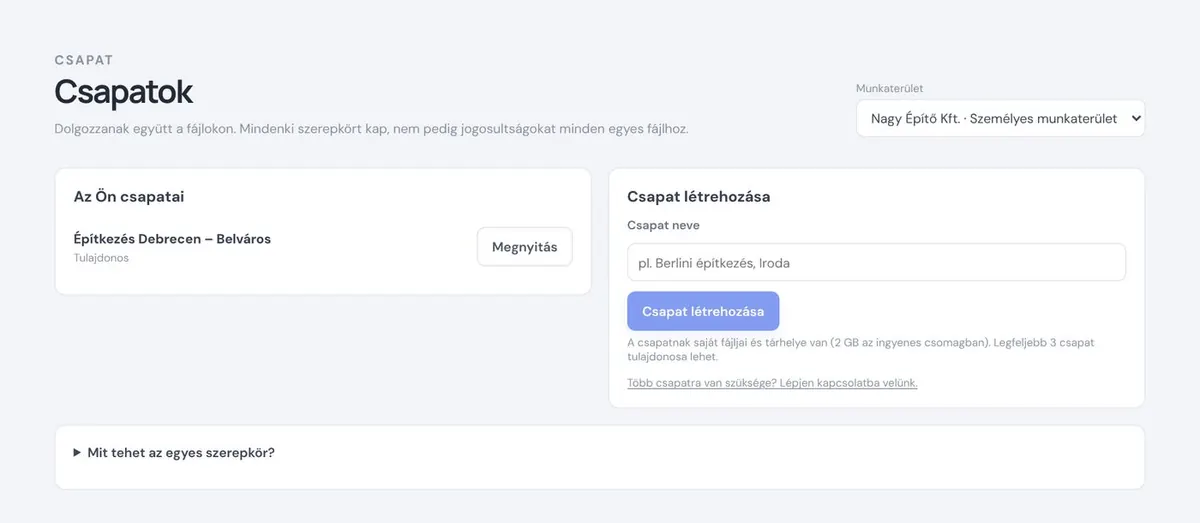Viewport: 1200px width, 523px height.
Task: Click the Az Ön csapatai heading
Action: click(x=129, y=197)
